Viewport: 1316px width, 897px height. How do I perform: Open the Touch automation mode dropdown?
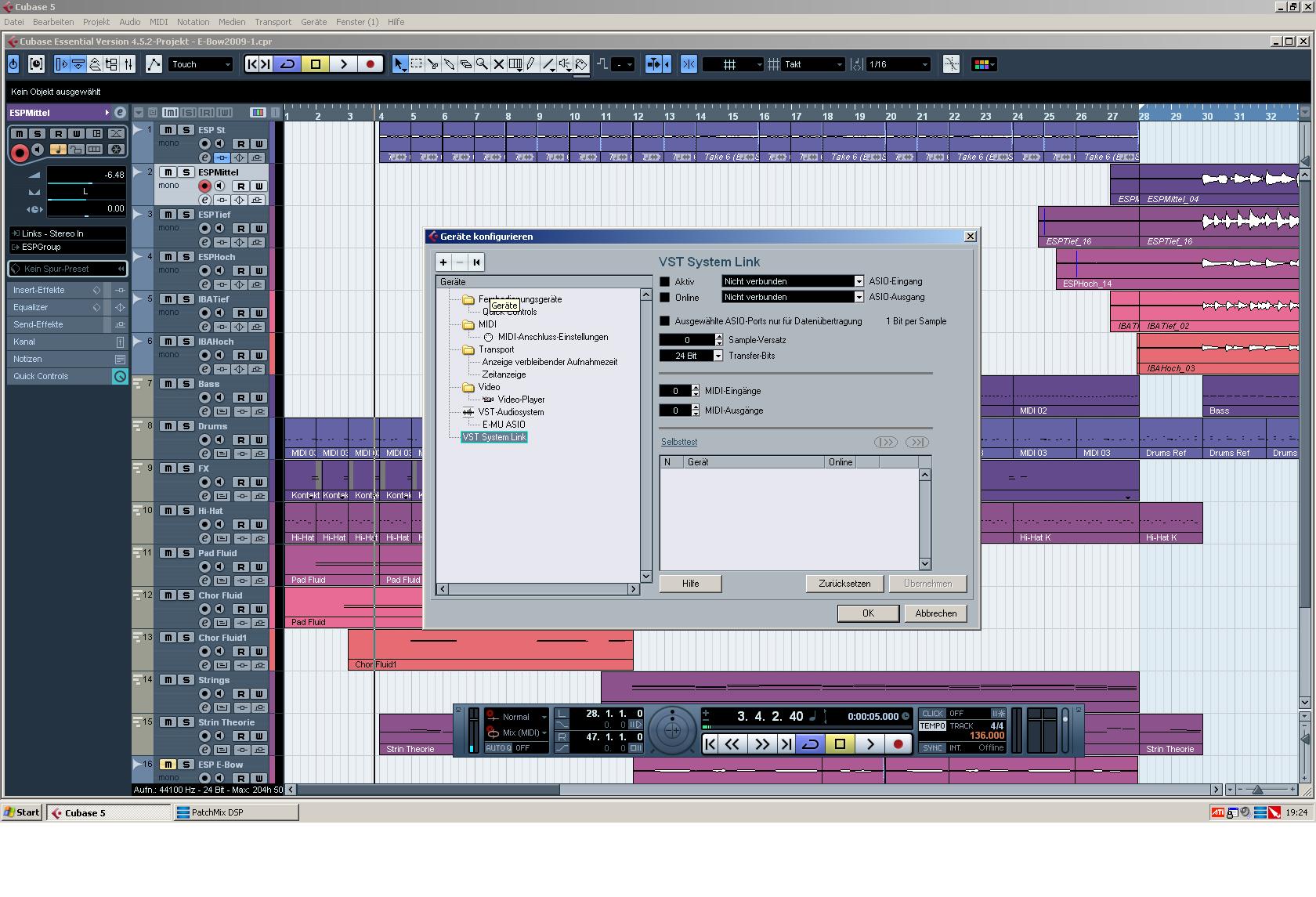point(201,64)
